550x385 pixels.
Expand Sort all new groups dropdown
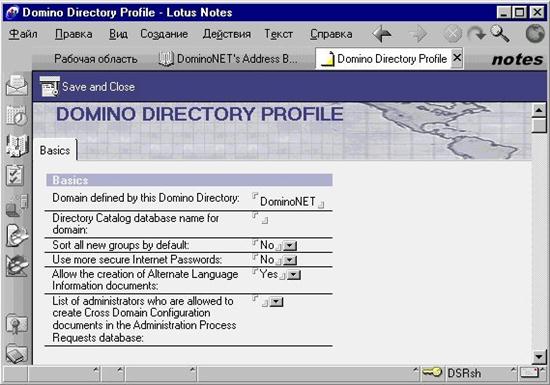point(290,246)
